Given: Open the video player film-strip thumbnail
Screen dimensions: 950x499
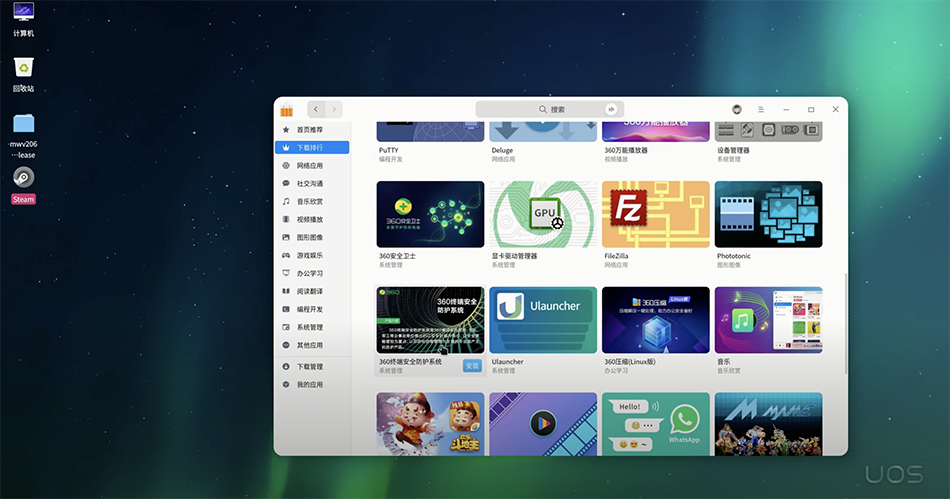Looking at the screenshot, I should [543, 424].
